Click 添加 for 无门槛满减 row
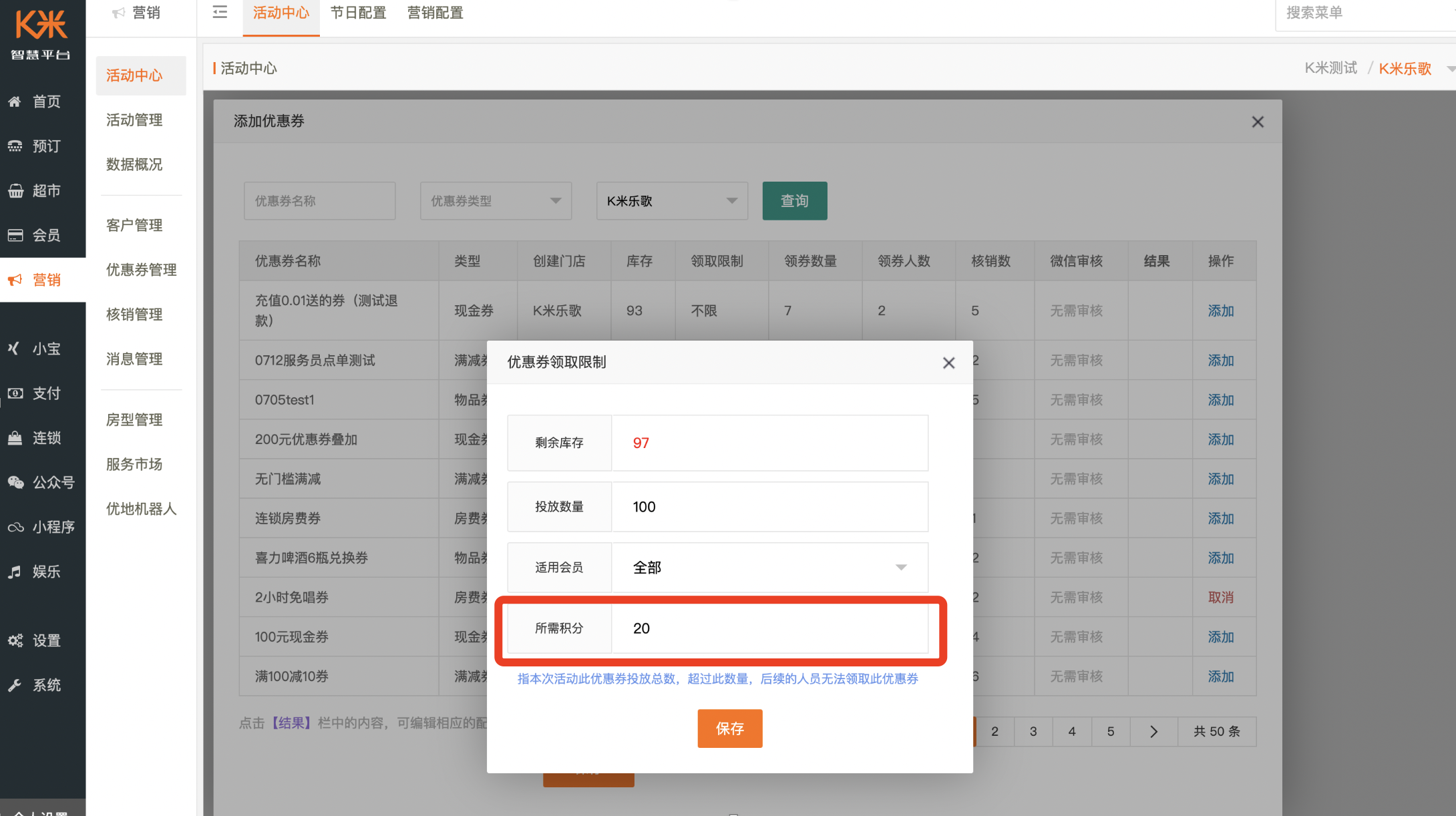The height and width of the screenshot is (816, 1456). coord(1221,479)
